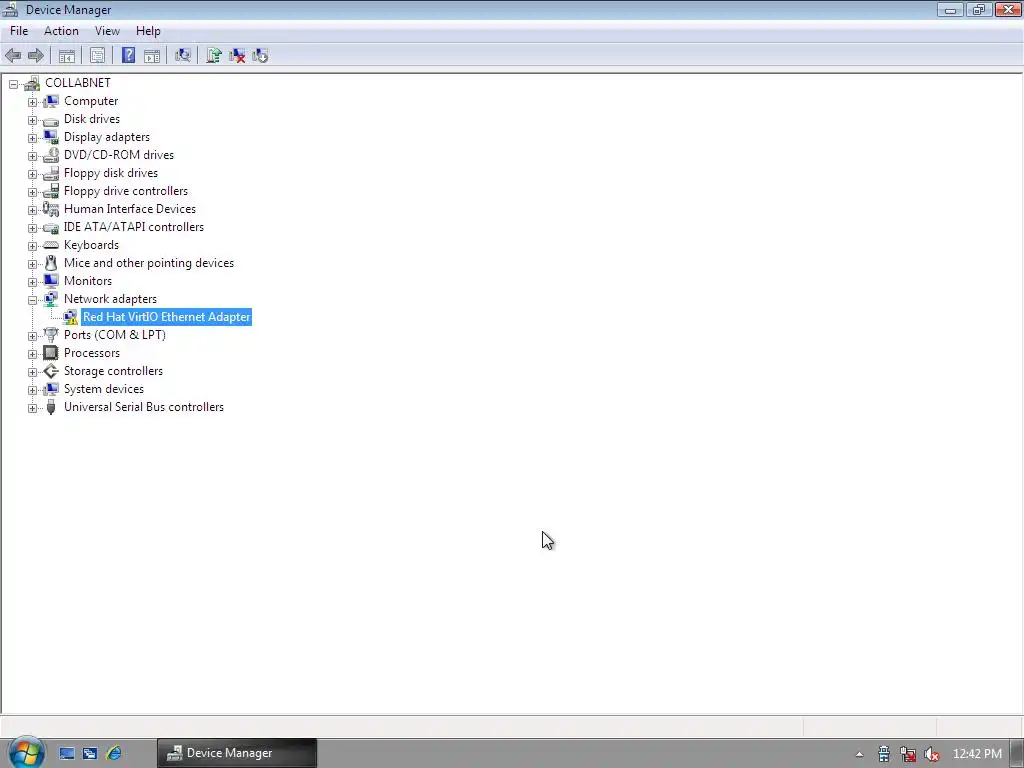Expand the Human Interface Devices category
The height and width of the screenshot is (768, 1024).
[33, 210]
